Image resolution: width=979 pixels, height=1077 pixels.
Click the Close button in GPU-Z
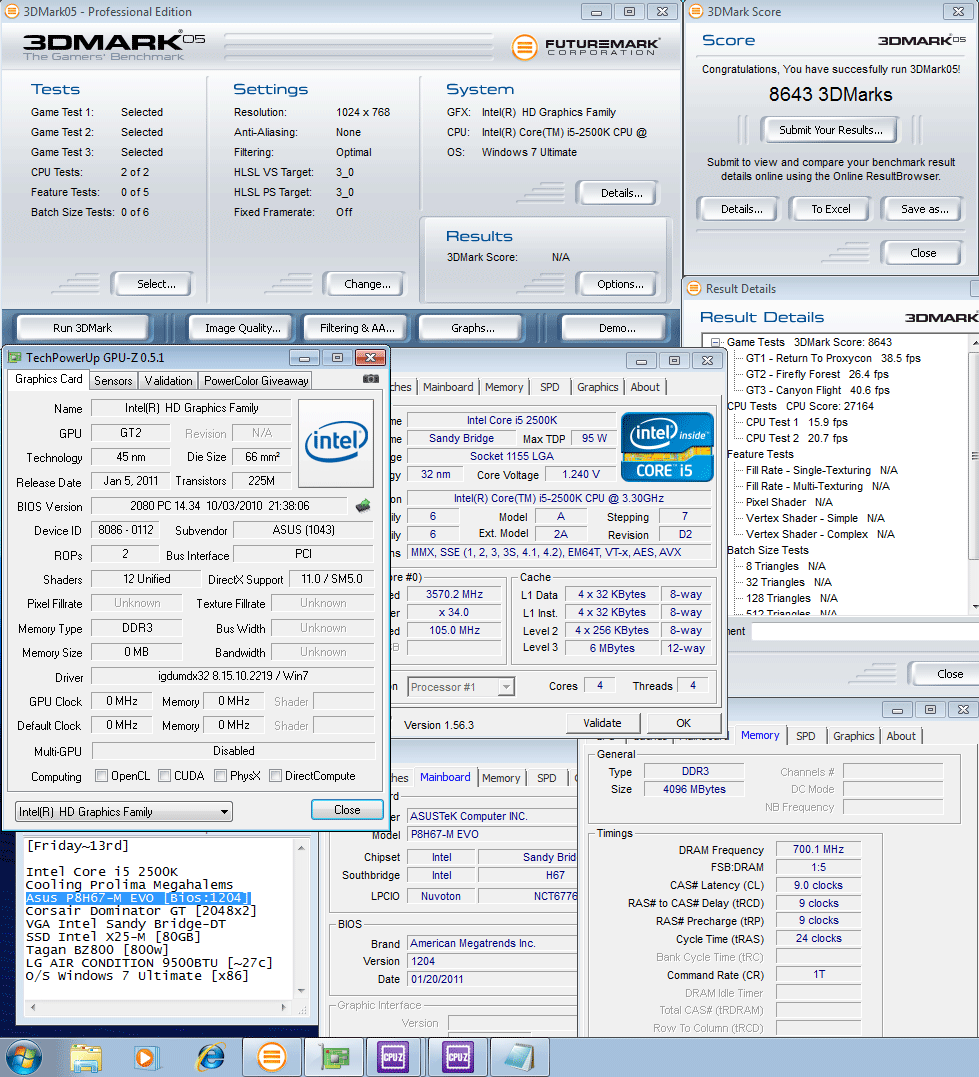click(x=347, y=810)
